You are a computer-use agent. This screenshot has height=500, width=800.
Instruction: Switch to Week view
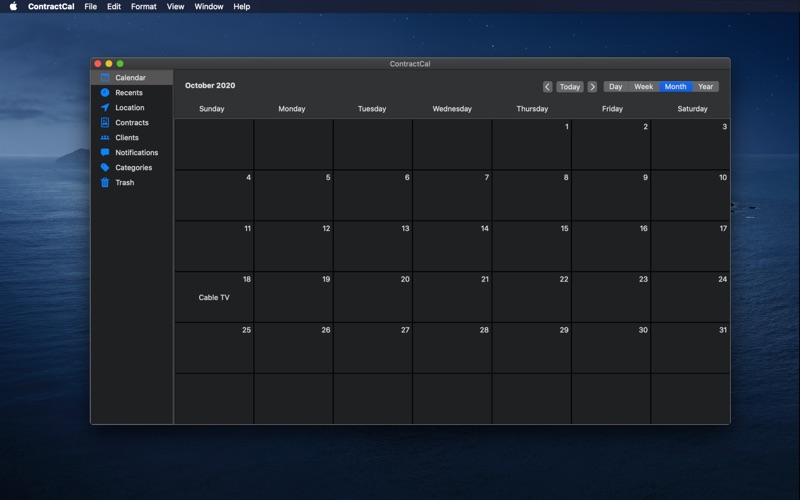tap(643, 87)
